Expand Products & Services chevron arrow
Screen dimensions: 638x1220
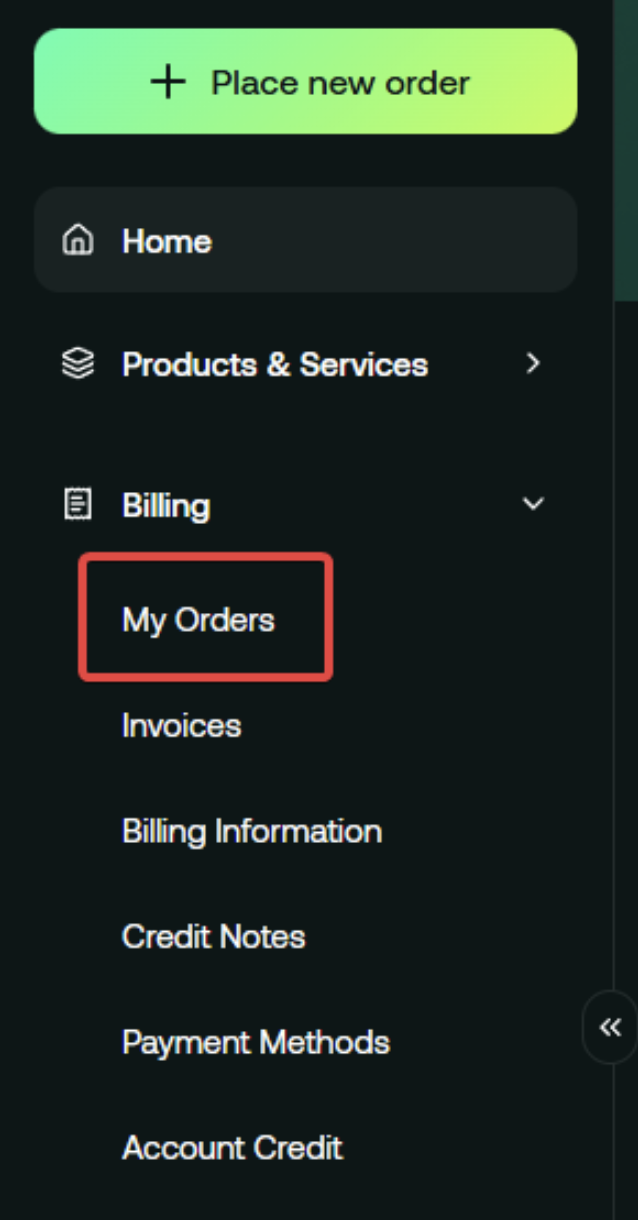tap(533, 364)
